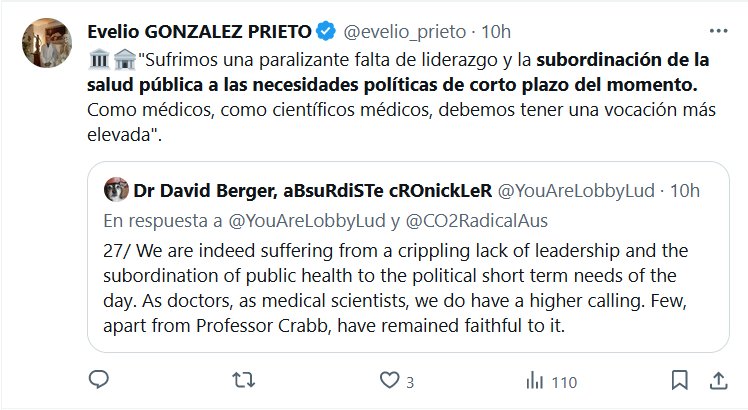View tweet analytics bar chart icon

pyautogui.click(x=535, y=381)
